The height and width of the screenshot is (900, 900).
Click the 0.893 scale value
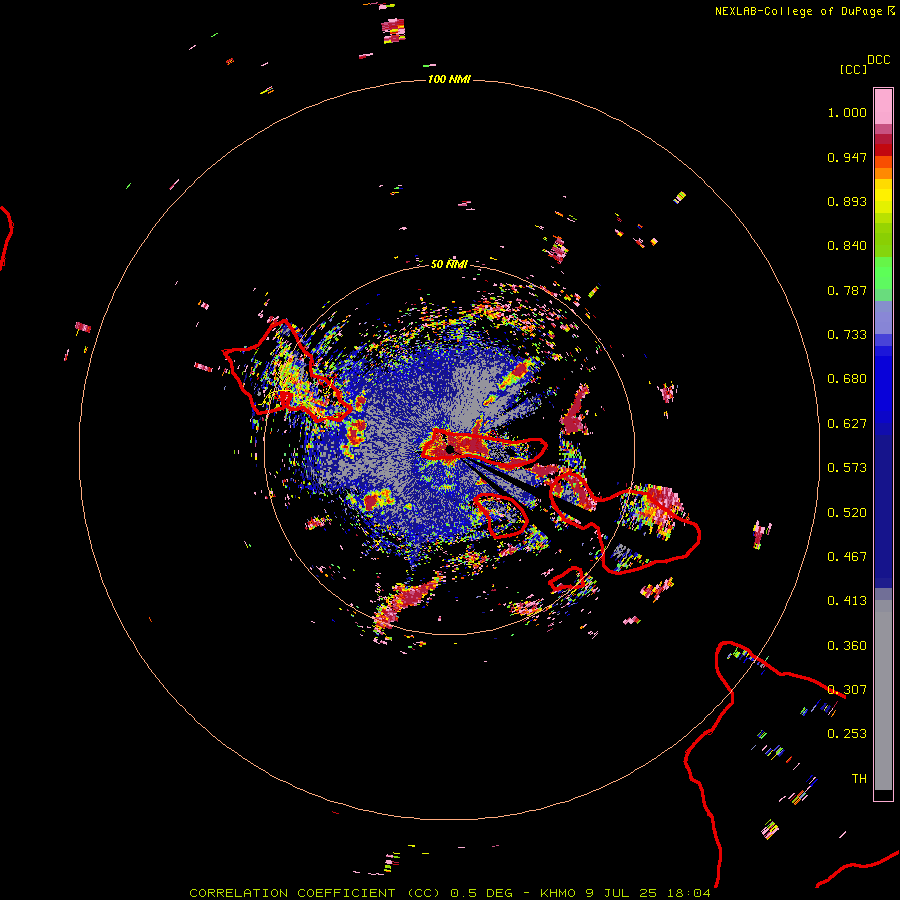[847, 201]
